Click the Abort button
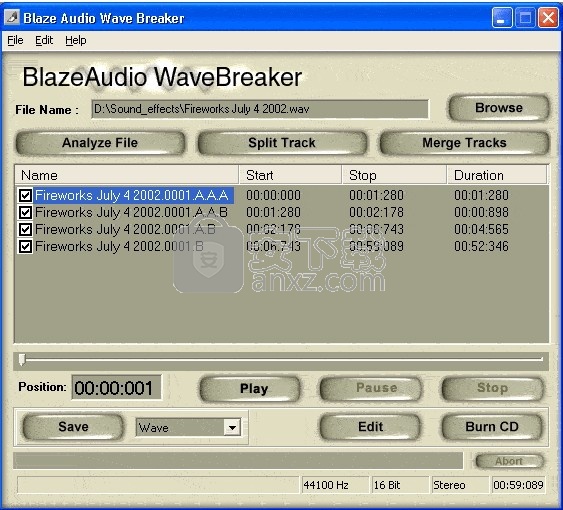Screen dimensions: 563x510 coord(509,461)
